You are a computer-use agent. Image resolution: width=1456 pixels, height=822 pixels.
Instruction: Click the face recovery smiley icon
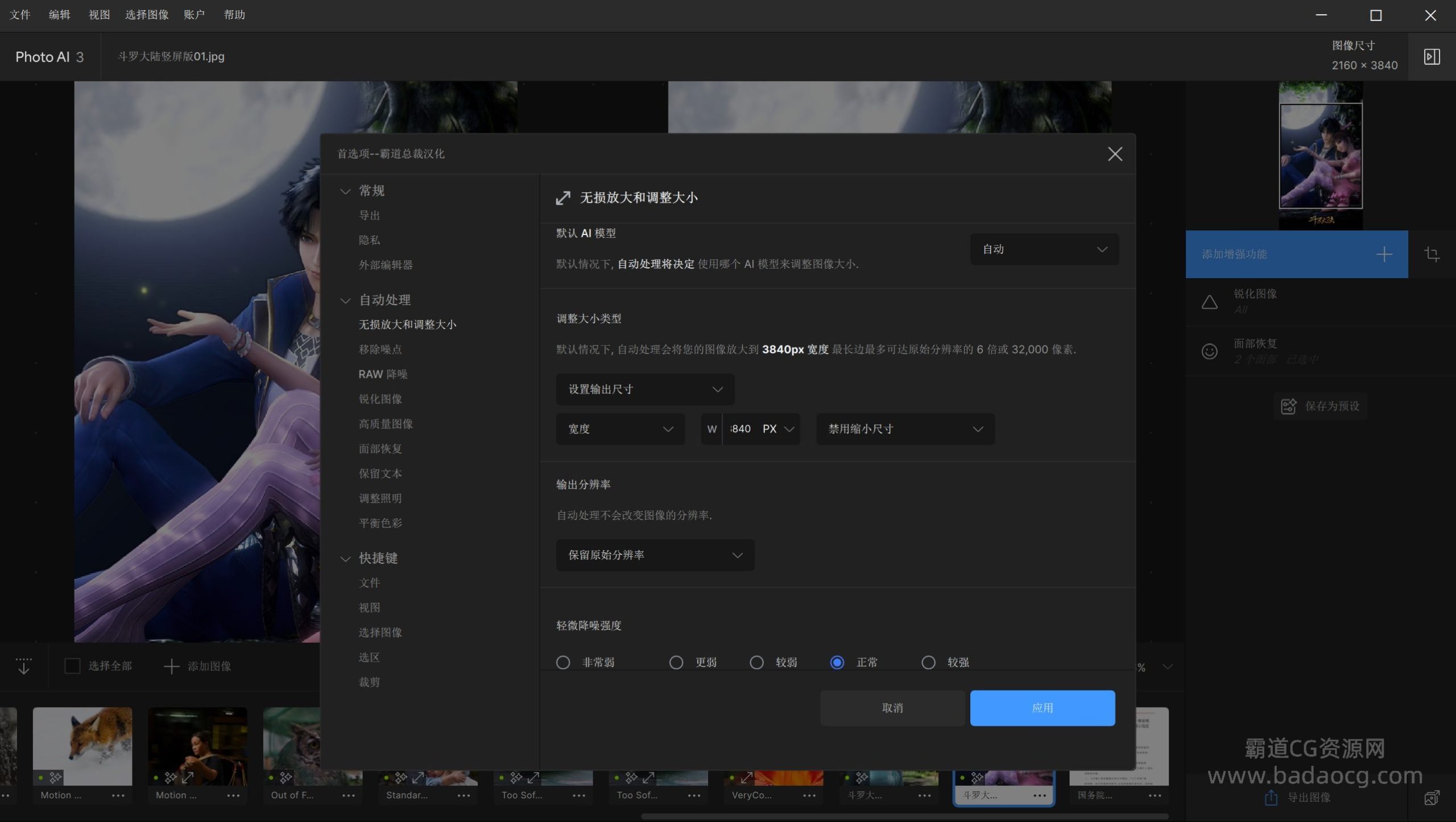tap(1209, 352)
